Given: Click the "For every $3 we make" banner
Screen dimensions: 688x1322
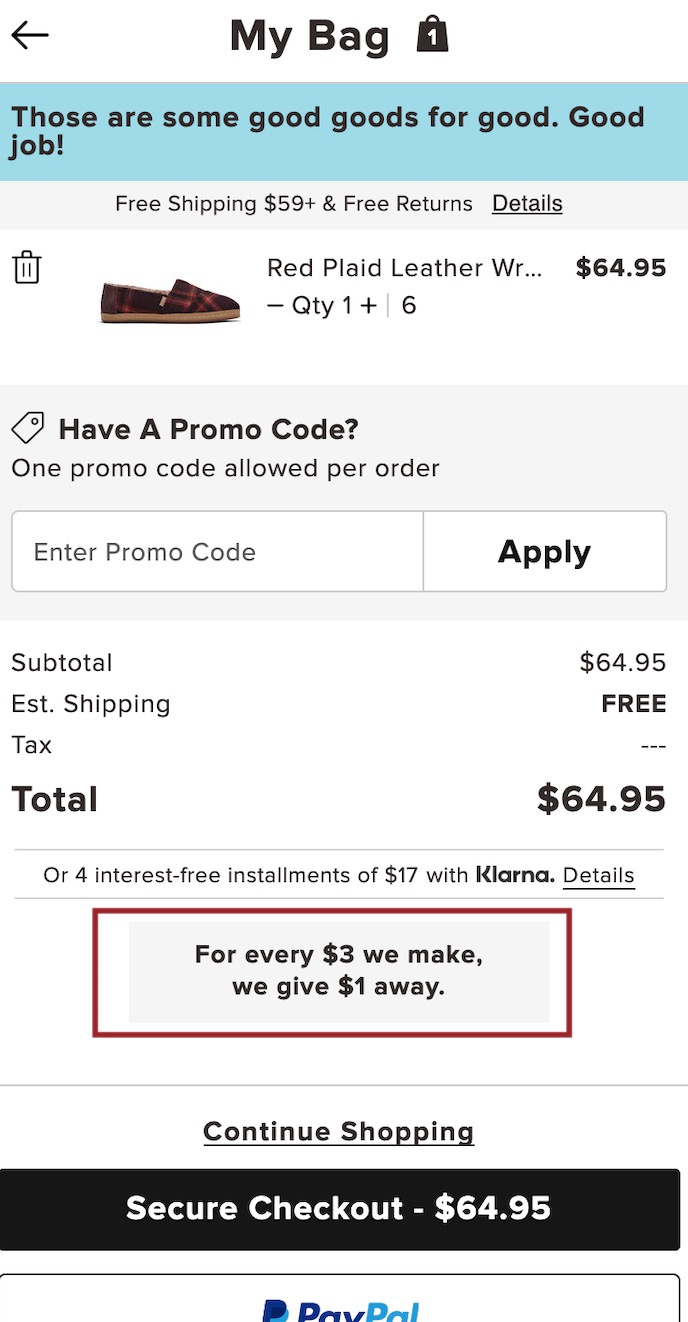Looking at the screenshot, I should [x=339, y=971].
